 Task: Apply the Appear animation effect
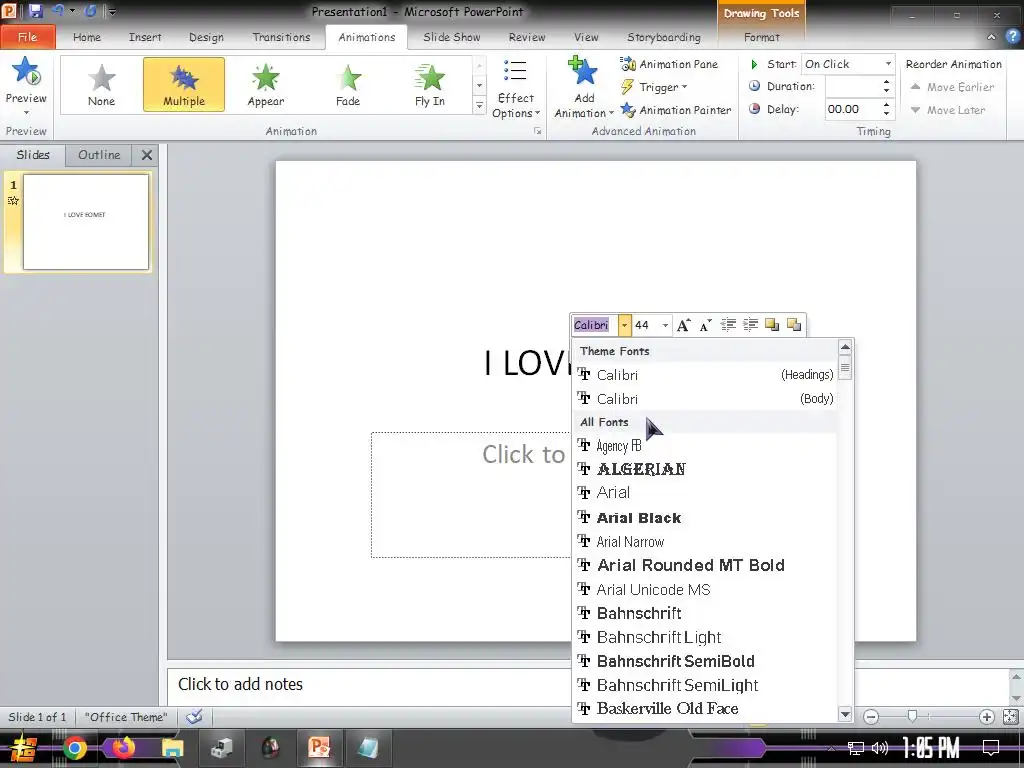tap(266, 85)
